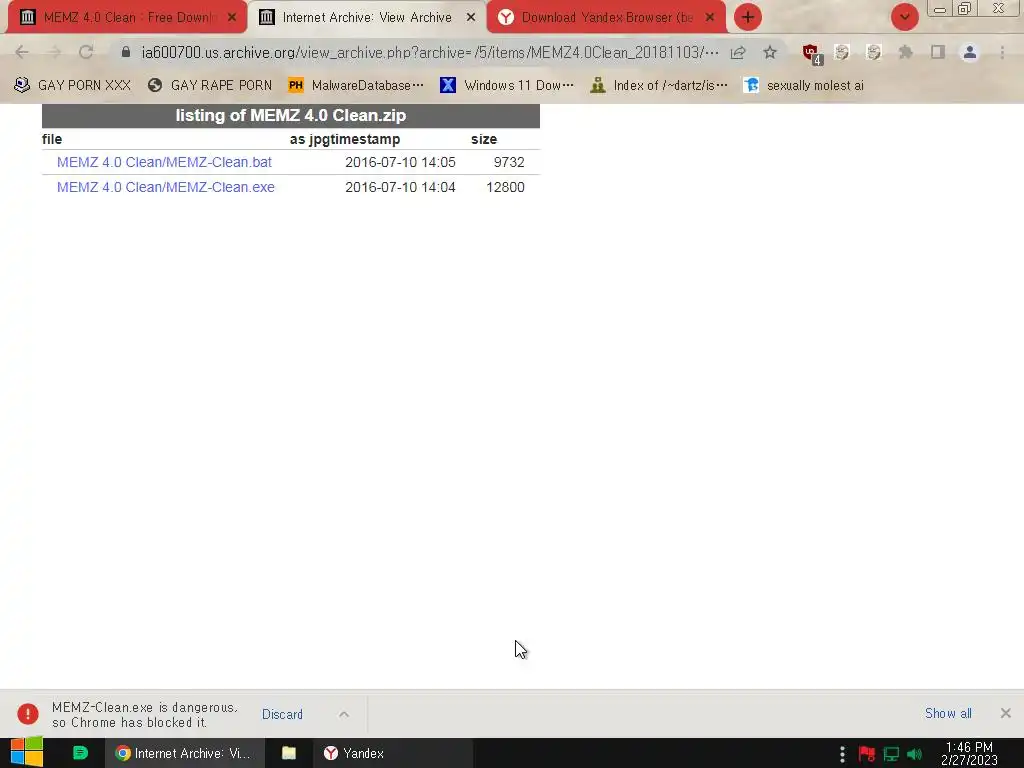
Task: Open the MEMZ-Clean.exe file link
Action: pos(166,187)
